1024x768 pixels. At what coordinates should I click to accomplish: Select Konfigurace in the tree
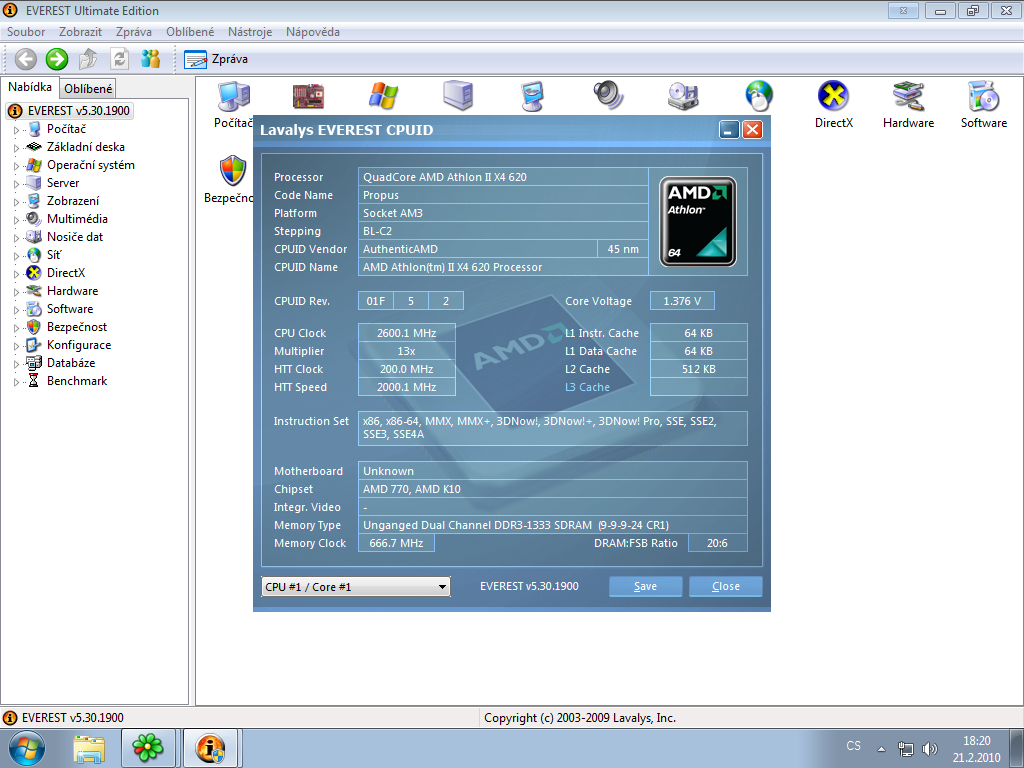[x=79, y=345]
